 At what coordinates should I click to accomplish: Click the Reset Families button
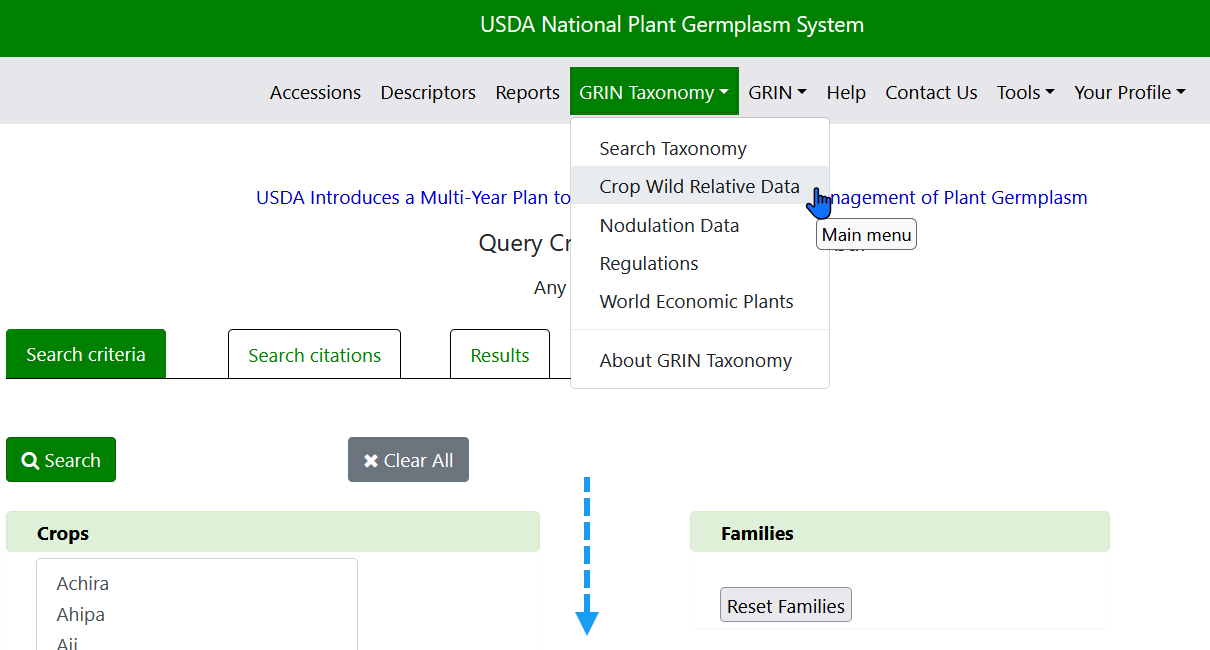(x=786, y=605)
